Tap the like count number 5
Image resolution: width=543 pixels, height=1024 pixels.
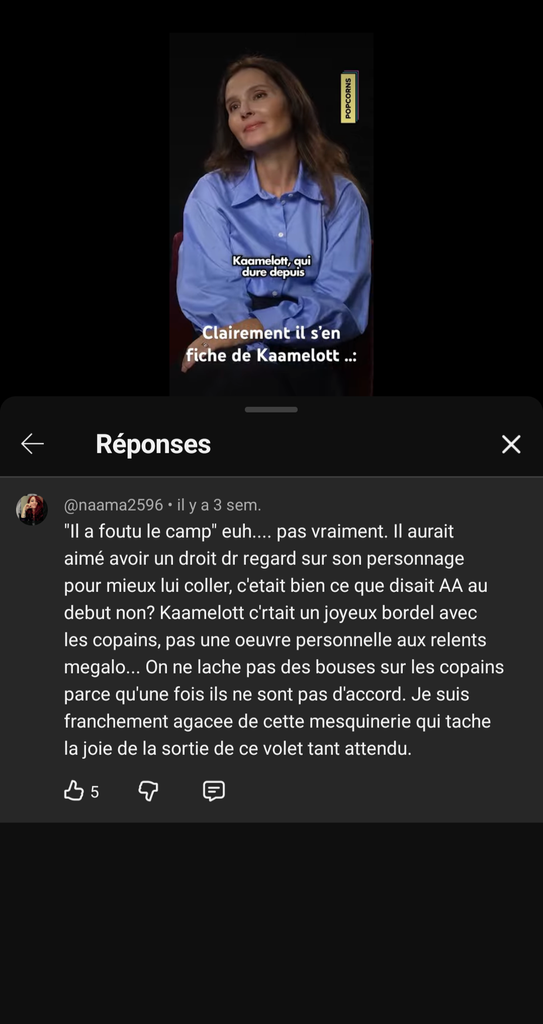(x=95, y=792)
